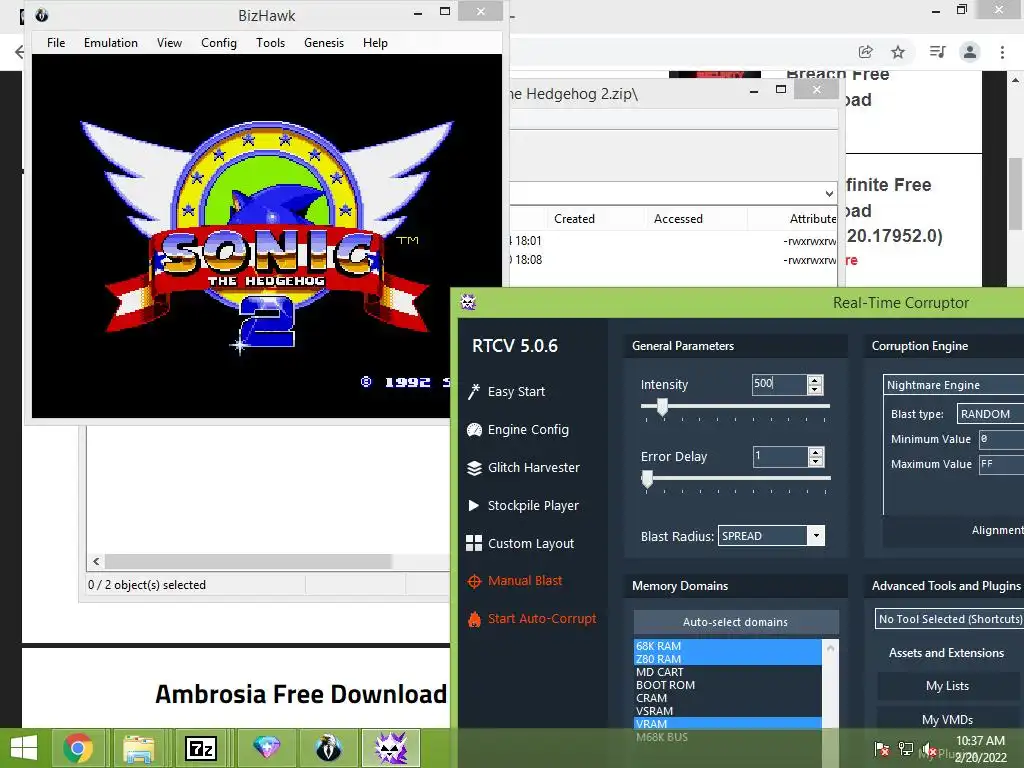
Task: Select CRAM memory domain
Action: 728,698
